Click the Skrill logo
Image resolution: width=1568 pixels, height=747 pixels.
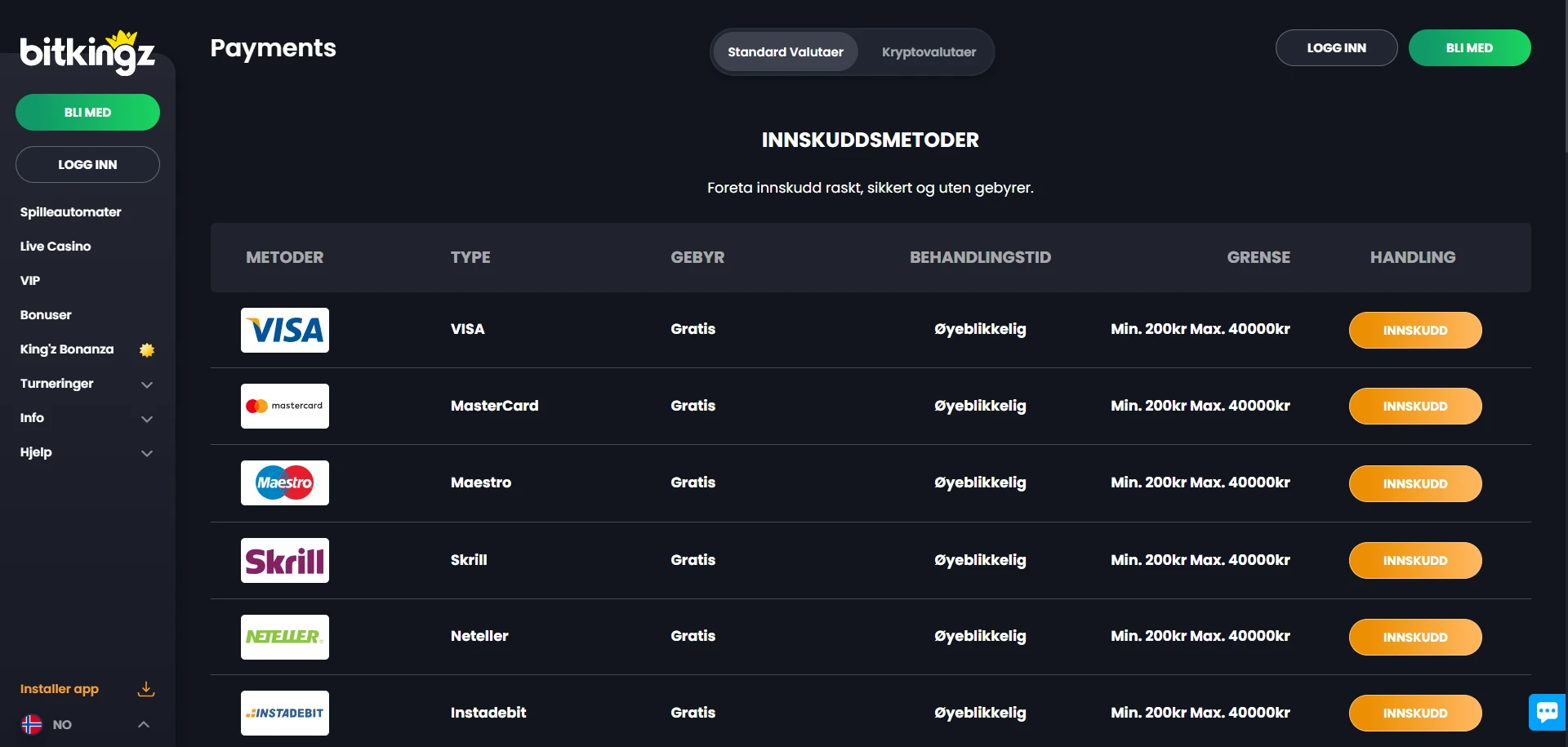[x=285, y=560]
